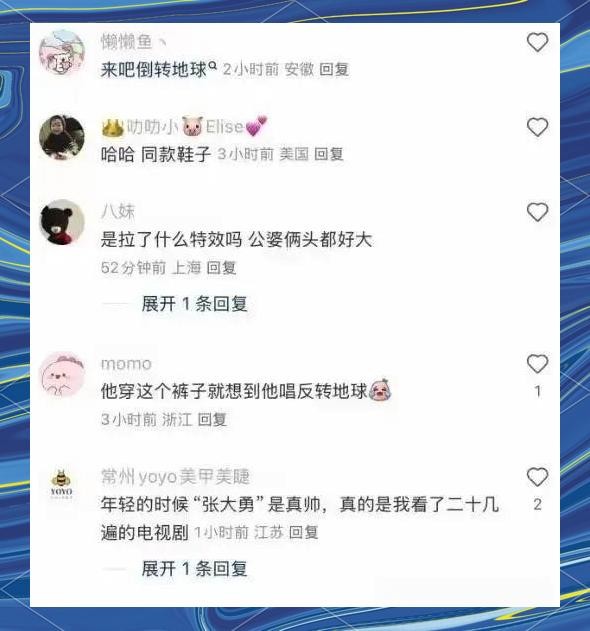Open search icon after 来吧倒转地球
Screen dimensions: 590x631
coord(213,64)
